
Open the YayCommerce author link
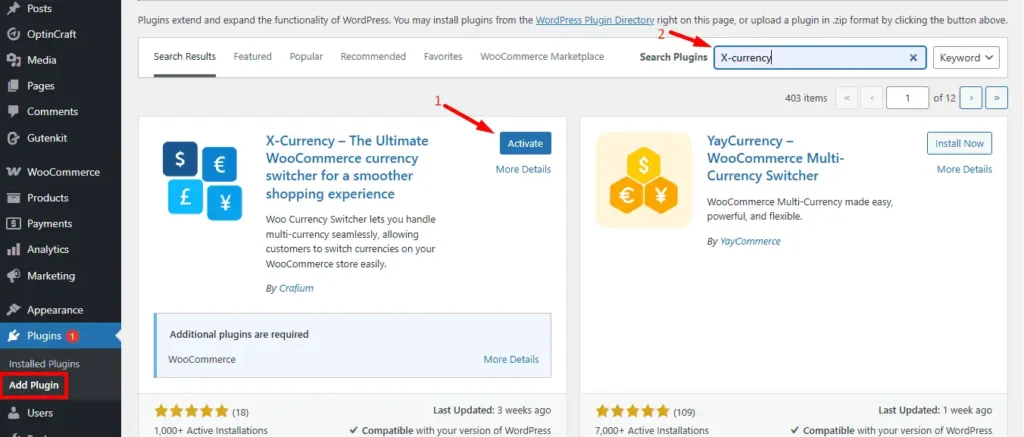point(750,241)
